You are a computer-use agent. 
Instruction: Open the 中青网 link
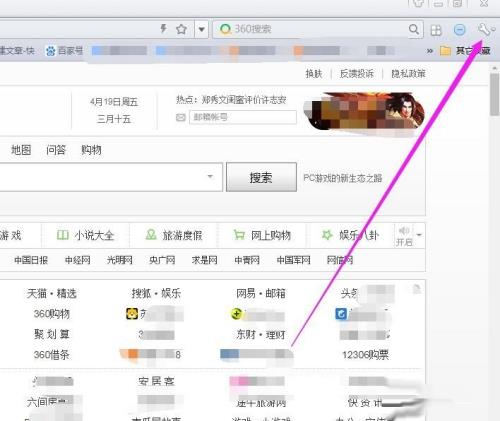247,260
